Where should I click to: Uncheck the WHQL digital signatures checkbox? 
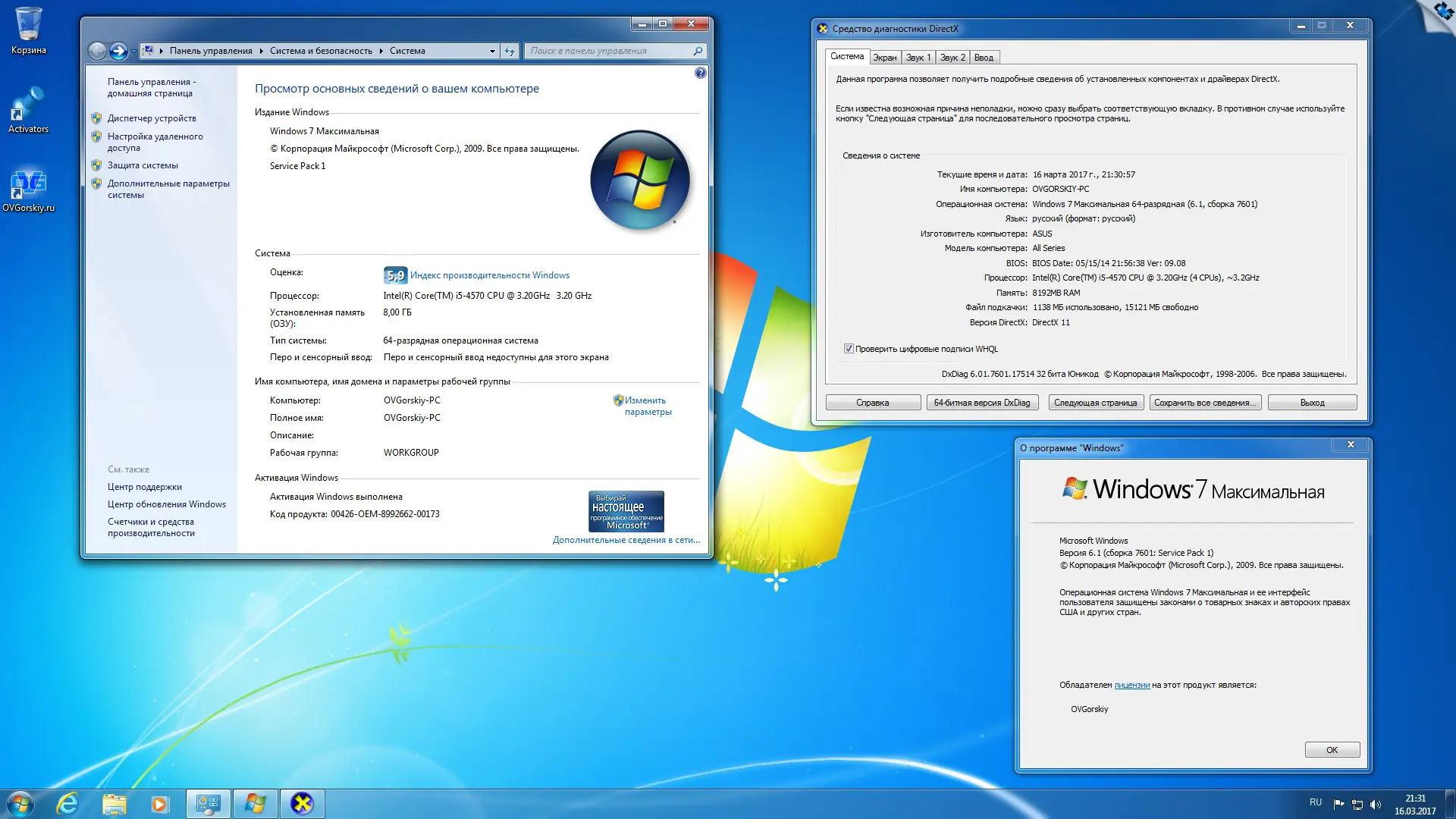pos(849,349)
